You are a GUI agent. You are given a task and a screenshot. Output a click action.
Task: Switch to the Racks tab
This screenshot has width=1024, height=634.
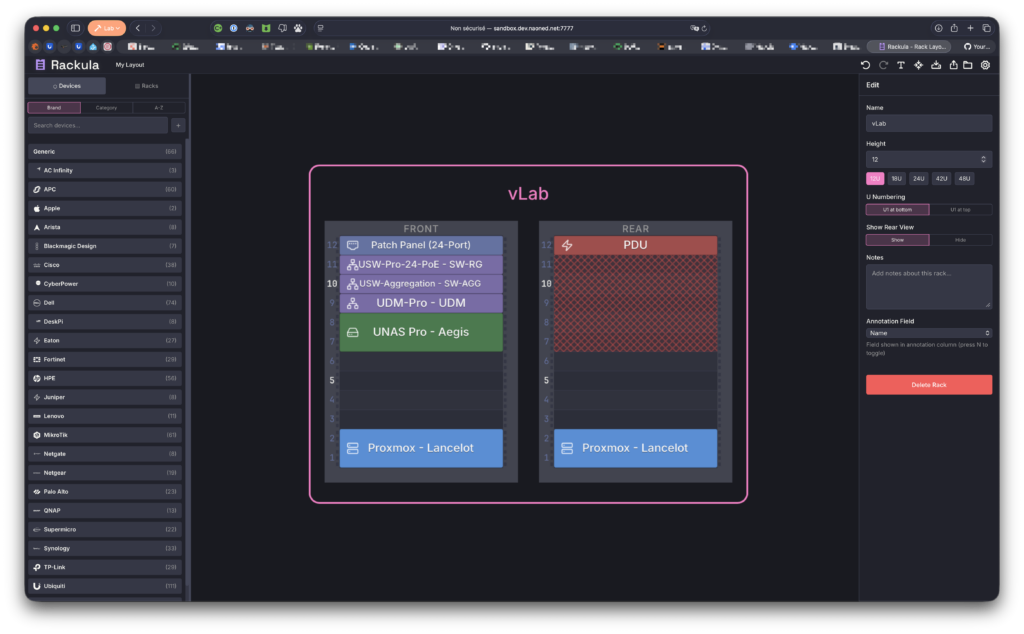[146, 86]
